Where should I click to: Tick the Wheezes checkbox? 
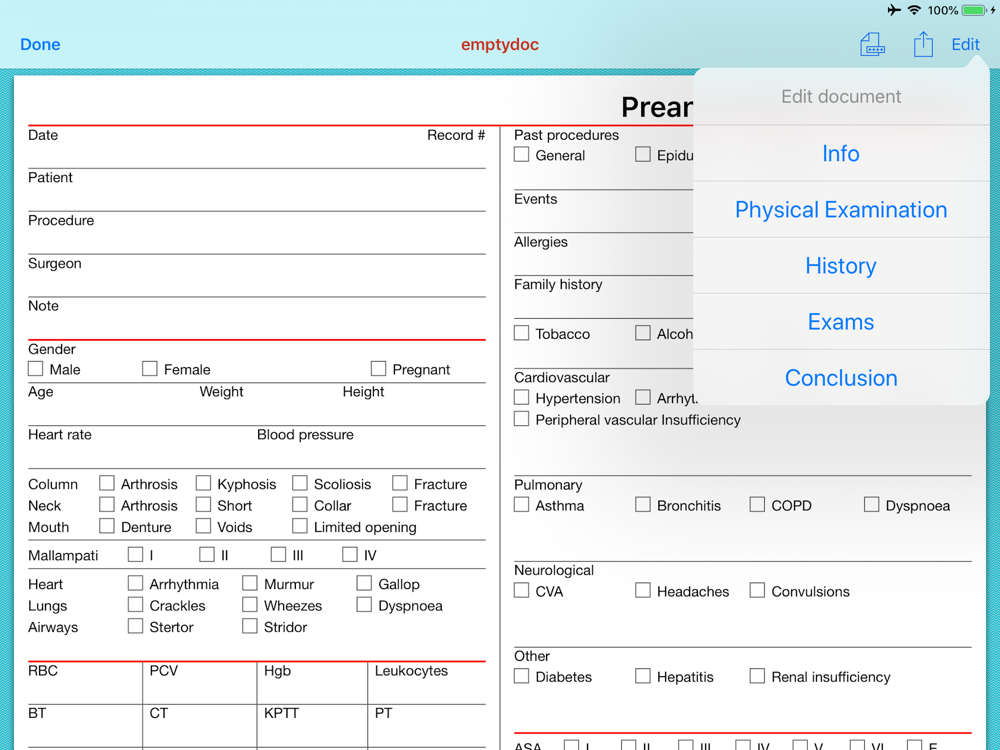point(250,605)
